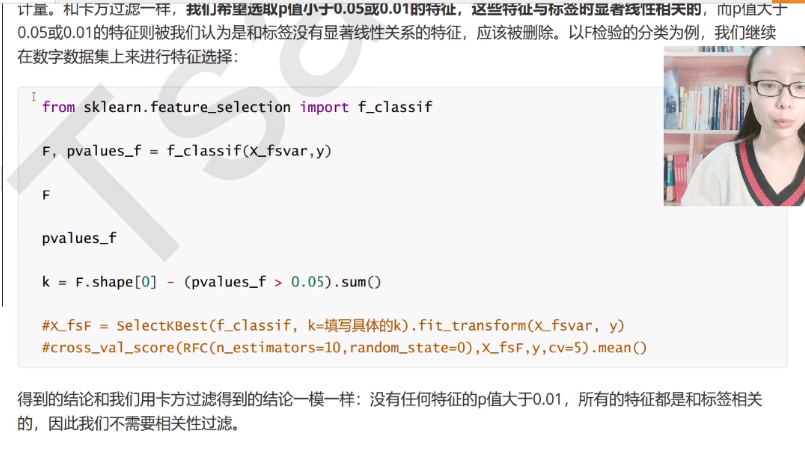
Task: Place cursor in 'f_classif(X_fsvar,y)' call
Action: (x=249, y=151)
